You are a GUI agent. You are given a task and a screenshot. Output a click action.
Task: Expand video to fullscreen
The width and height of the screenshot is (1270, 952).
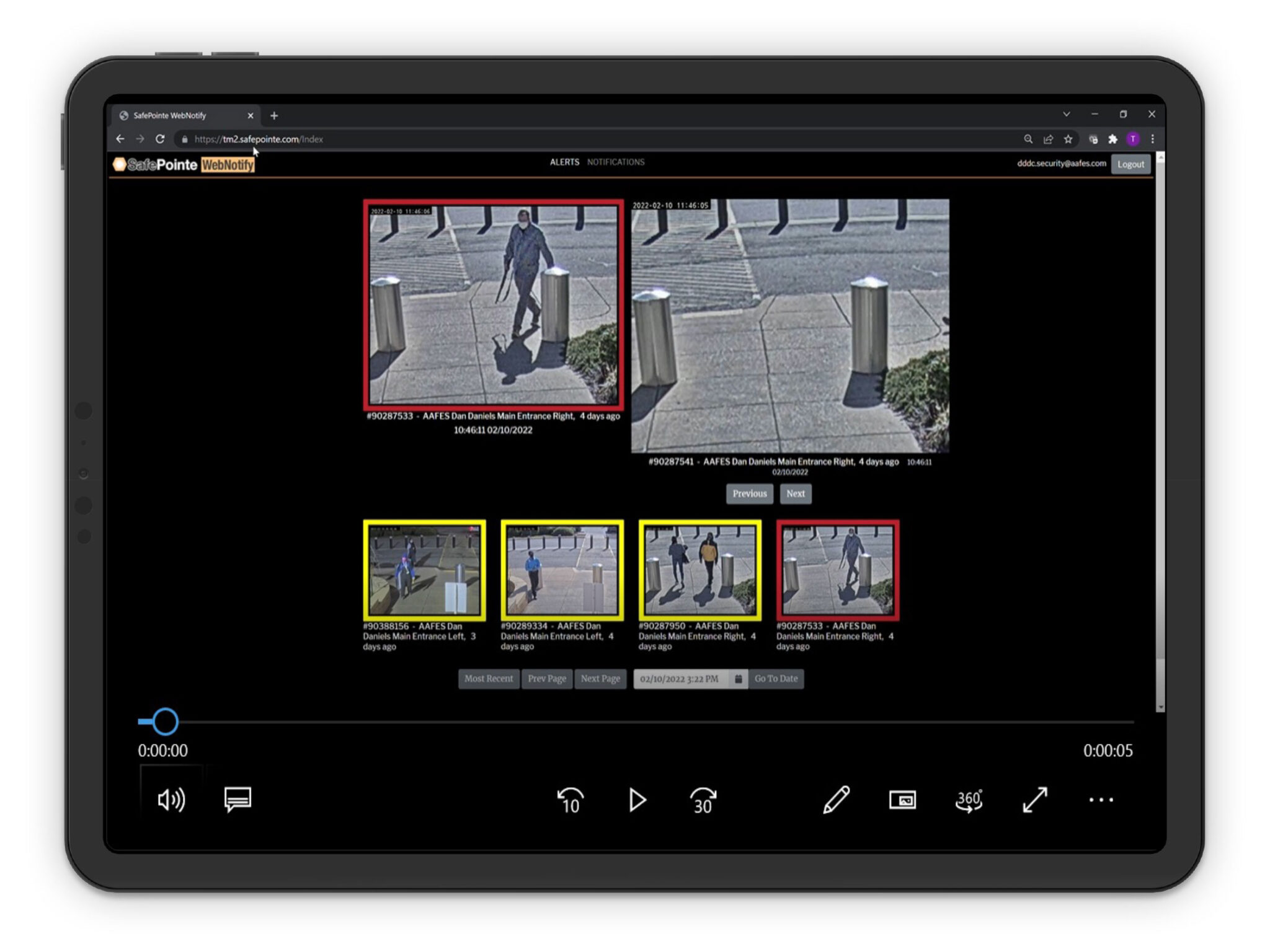(x=1034, y=800)
